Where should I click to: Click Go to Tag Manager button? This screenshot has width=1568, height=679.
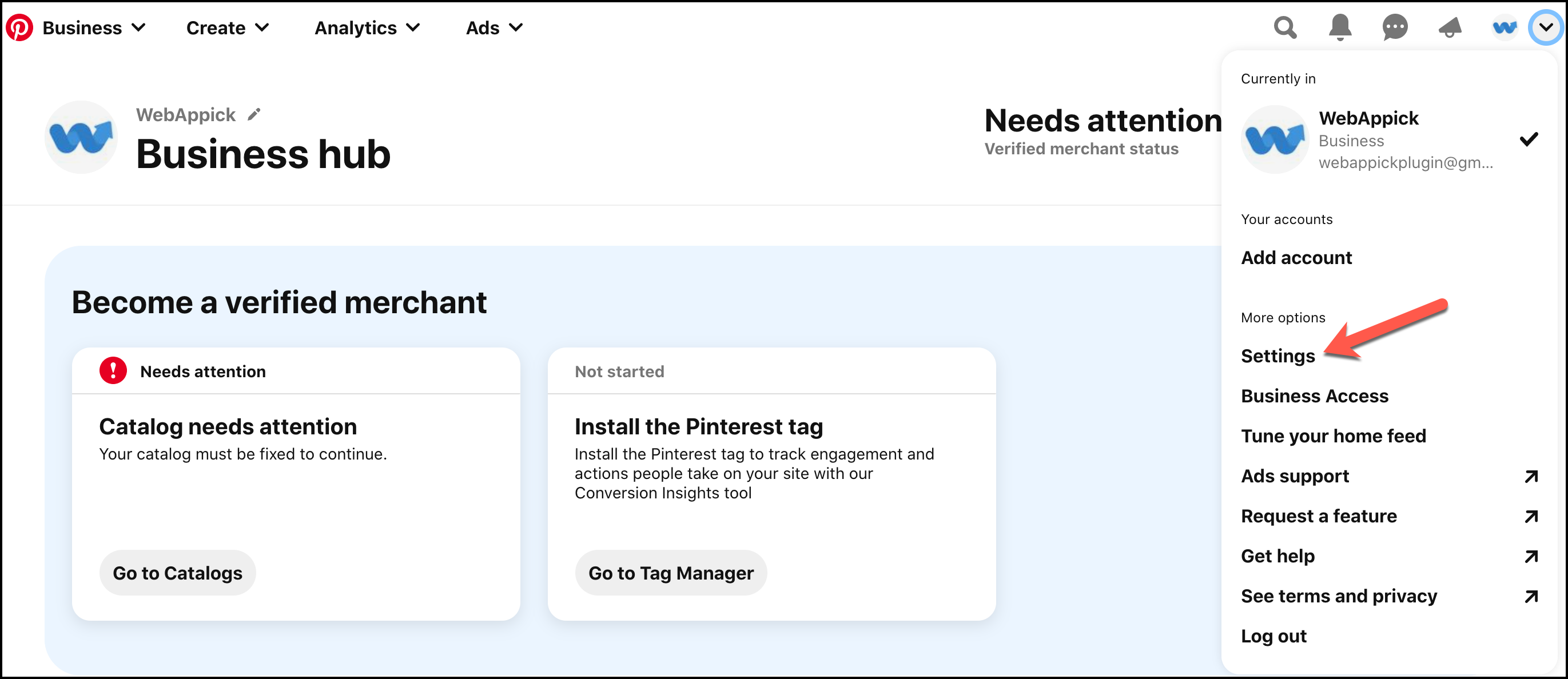click(671, 572)
